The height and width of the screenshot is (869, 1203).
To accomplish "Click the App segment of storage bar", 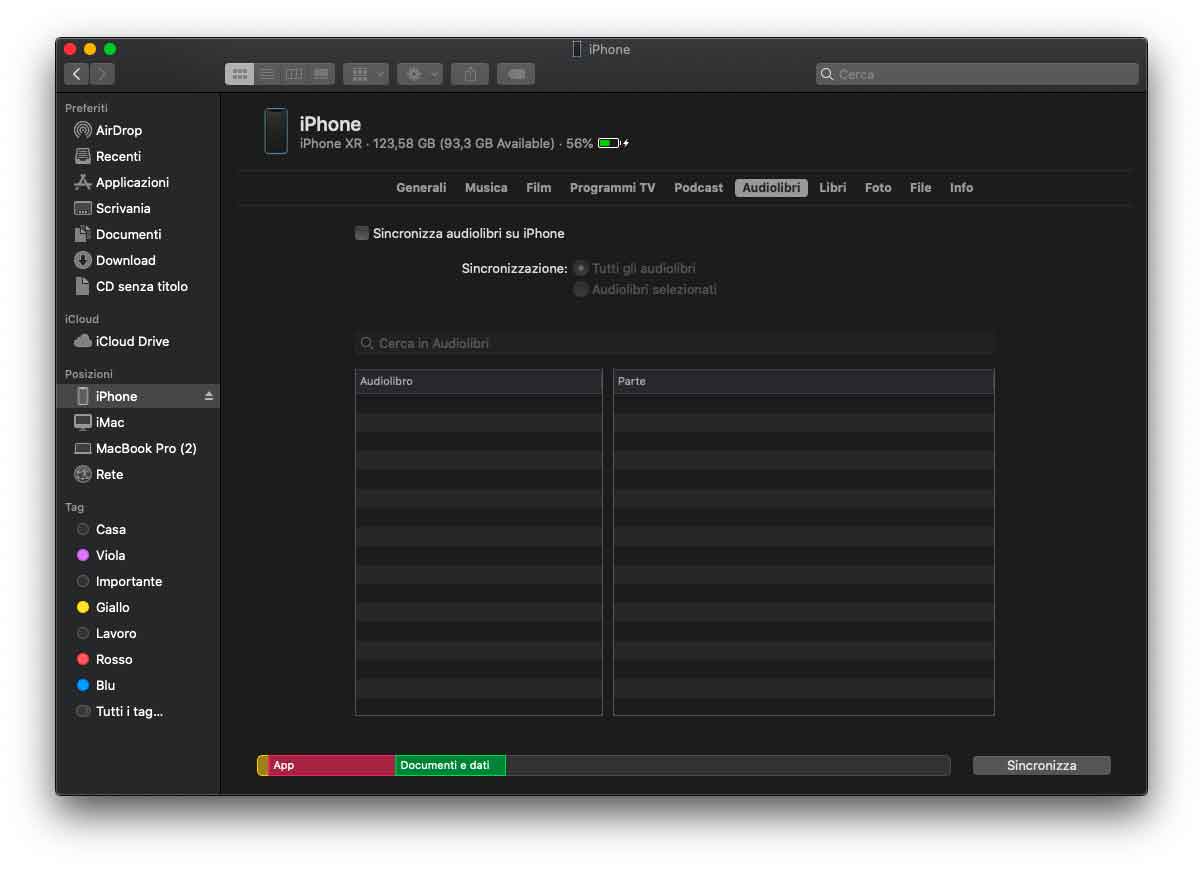I will (x=332, y=765).
